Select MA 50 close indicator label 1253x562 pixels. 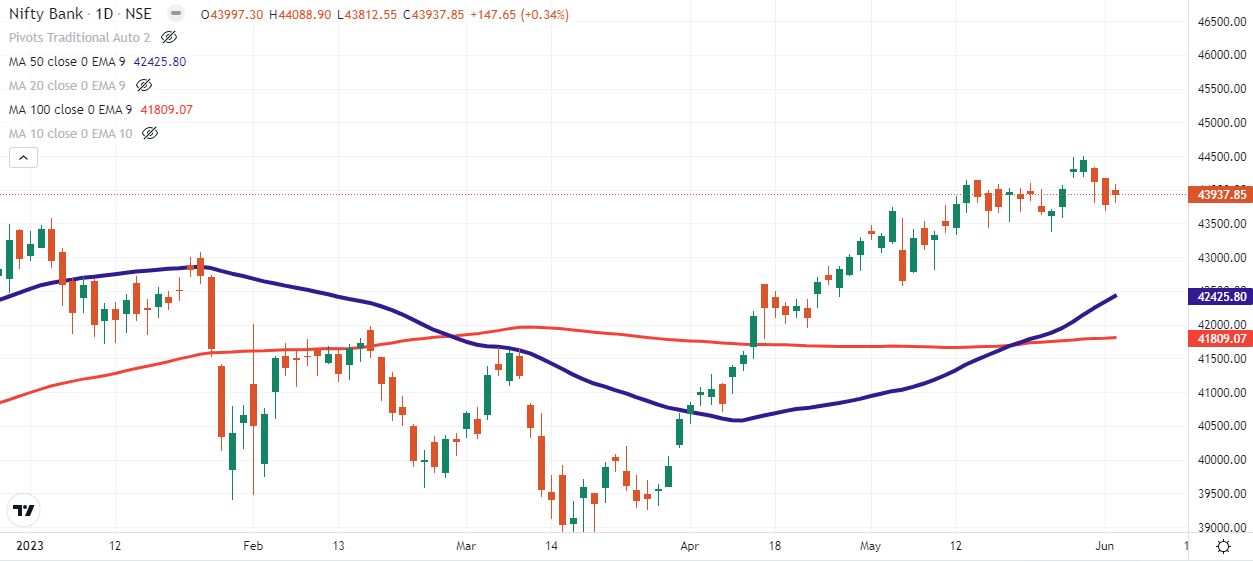click(x=66, y=62)
